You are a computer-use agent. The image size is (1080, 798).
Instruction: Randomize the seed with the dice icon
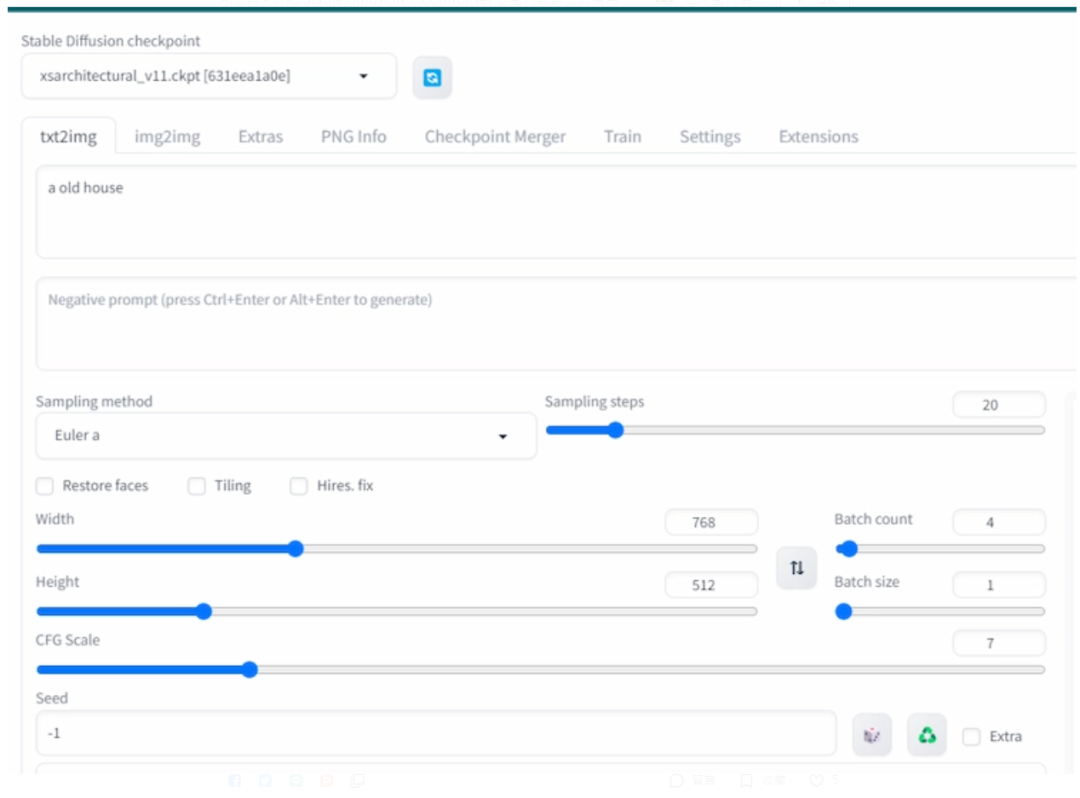(x=872, y=735)
